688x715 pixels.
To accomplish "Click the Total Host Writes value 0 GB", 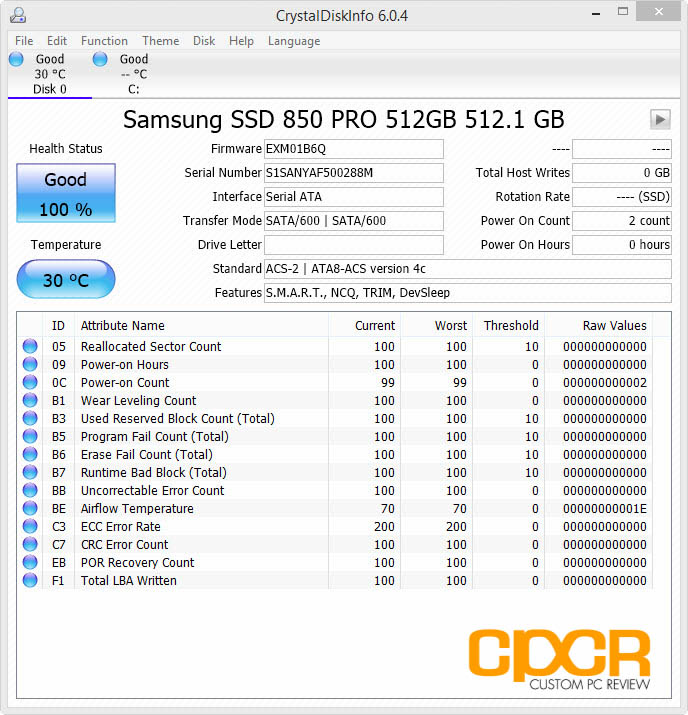I will click(622, 173).
